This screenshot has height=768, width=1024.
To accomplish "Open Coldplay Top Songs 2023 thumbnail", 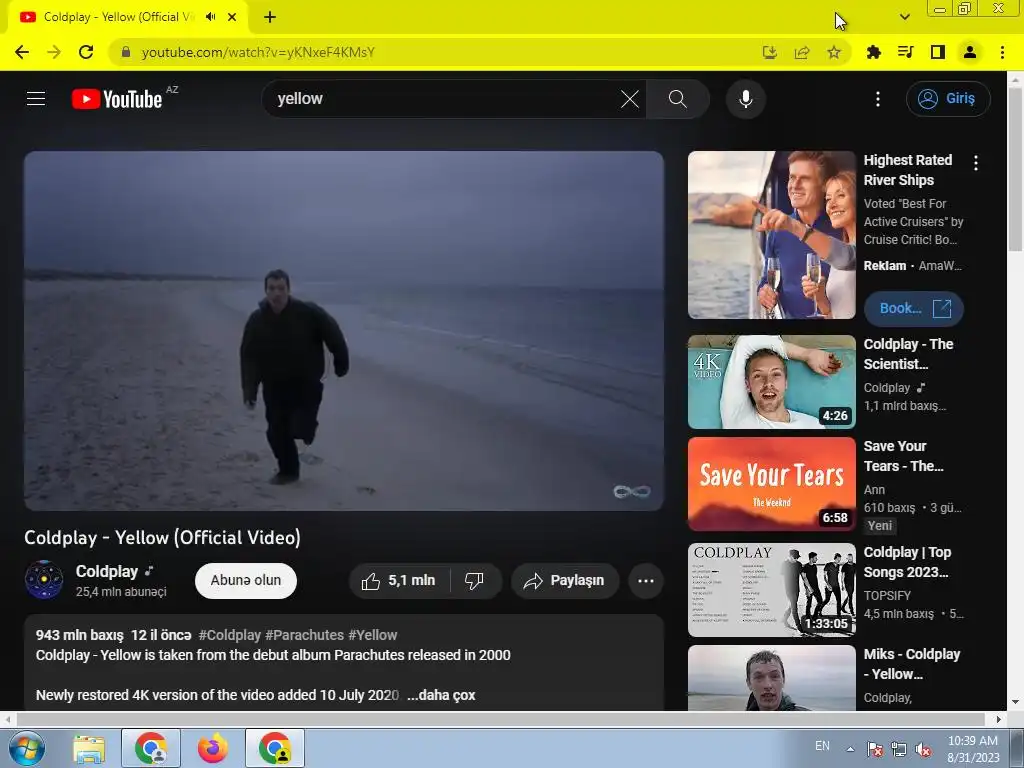I will point(771,590).
